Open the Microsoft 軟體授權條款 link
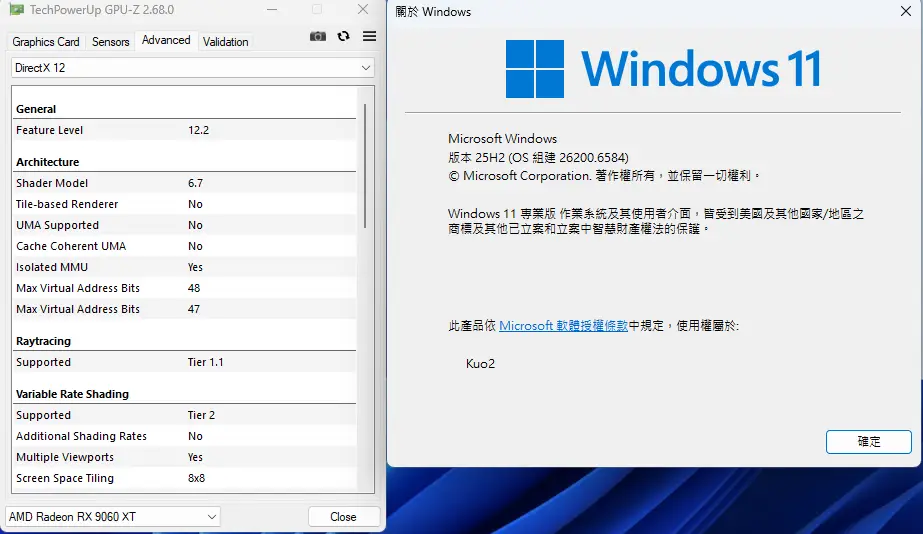923x534 pixels. click(563, 326)
